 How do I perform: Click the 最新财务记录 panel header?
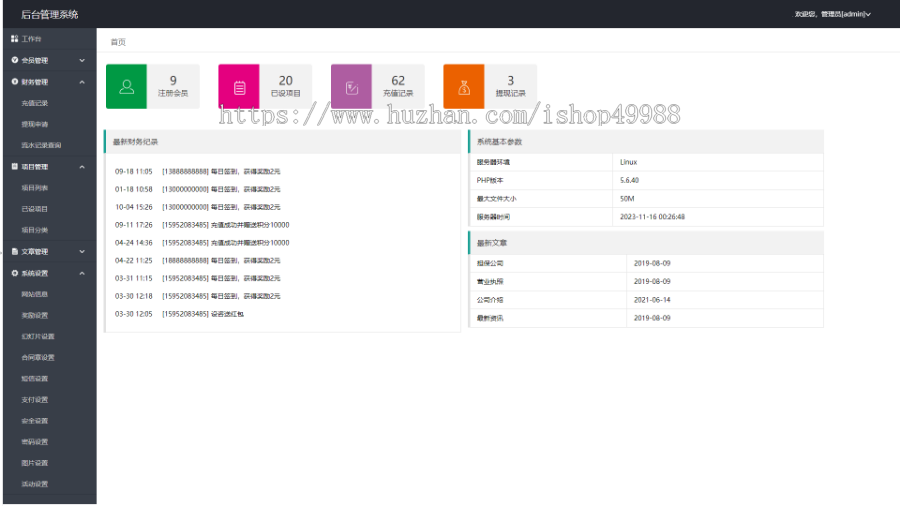[x=282, y=142]
